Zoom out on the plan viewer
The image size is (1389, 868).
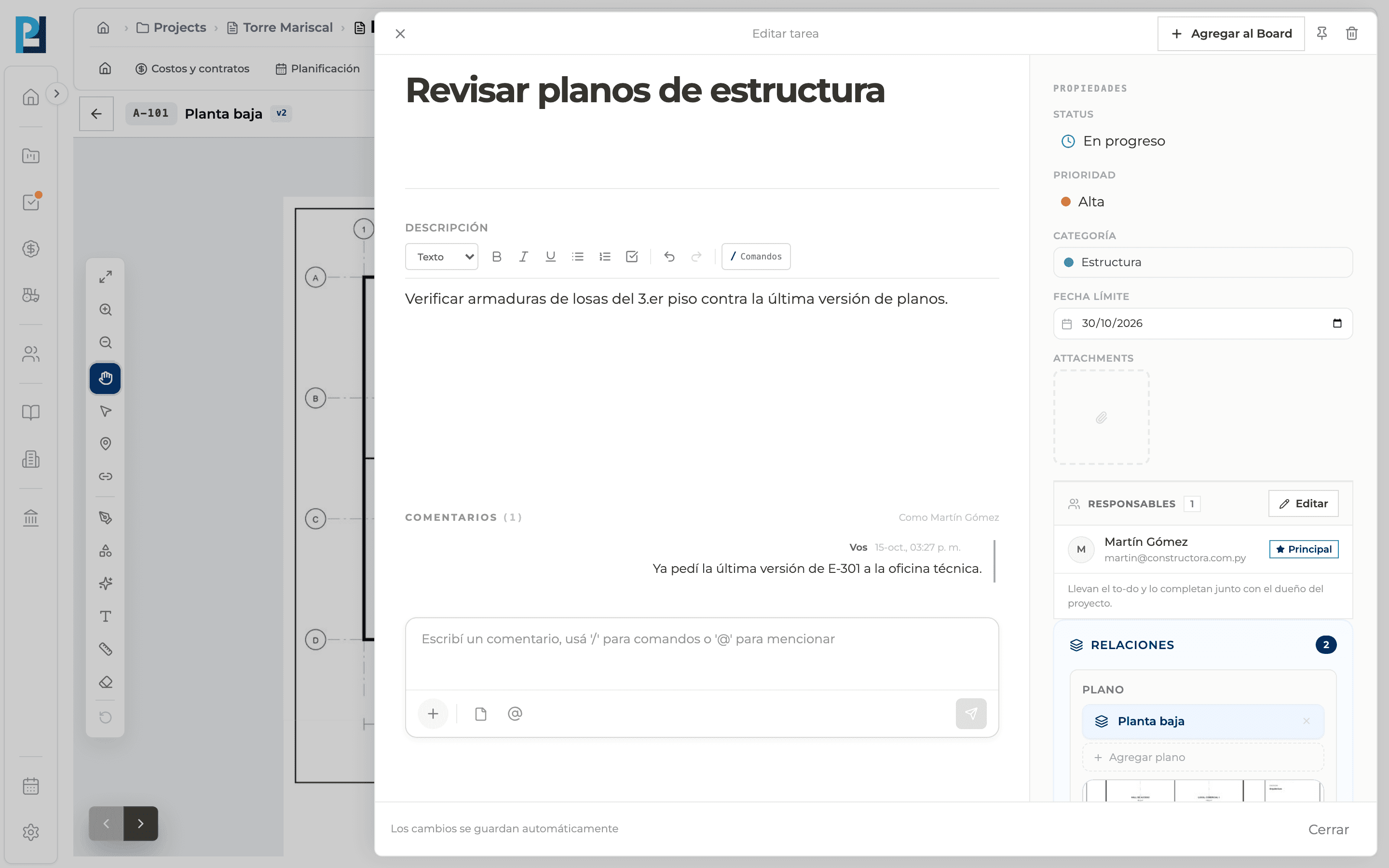point(105,342)
